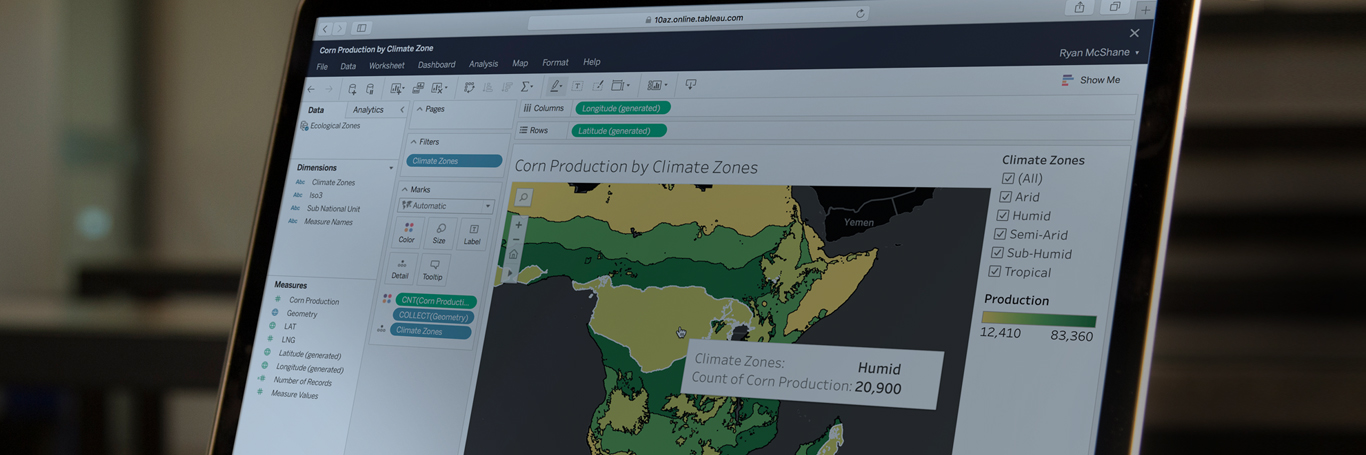This screenshot has height=455, width=1366.
Task: Toggle the Humid climate zone checkbox
Action: pos(1002,215)
